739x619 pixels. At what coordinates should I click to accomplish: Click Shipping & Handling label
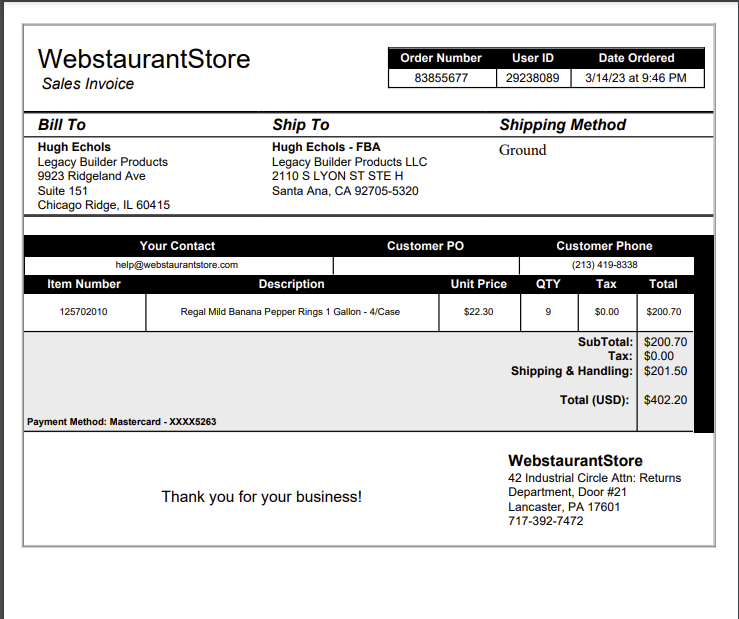pos(572,371)
